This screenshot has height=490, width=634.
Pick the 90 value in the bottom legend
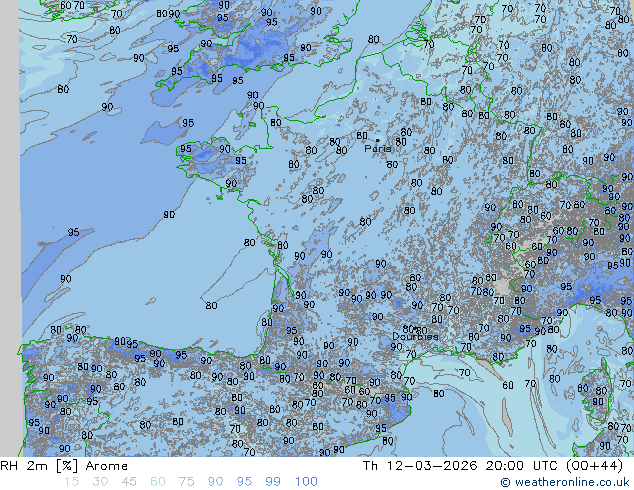216,482
